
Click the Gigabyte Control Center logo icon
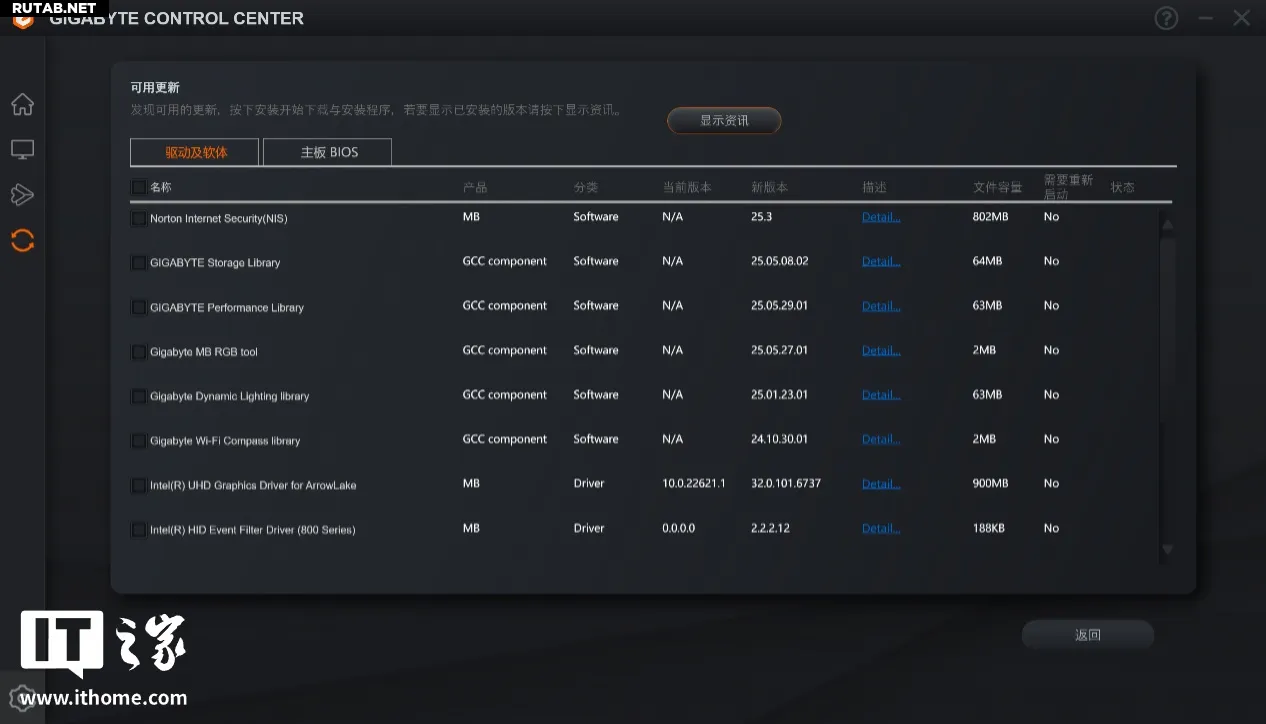[22, 19]
